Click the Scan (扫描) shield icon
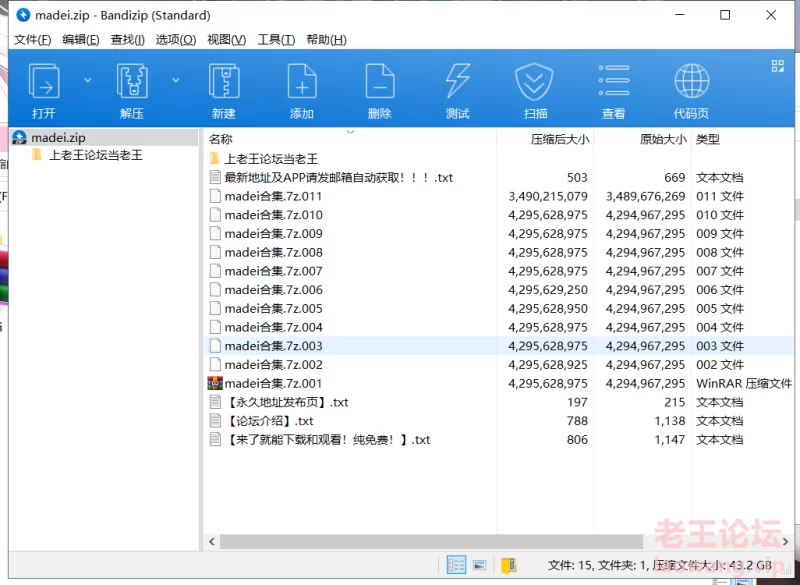 (534, 81)
